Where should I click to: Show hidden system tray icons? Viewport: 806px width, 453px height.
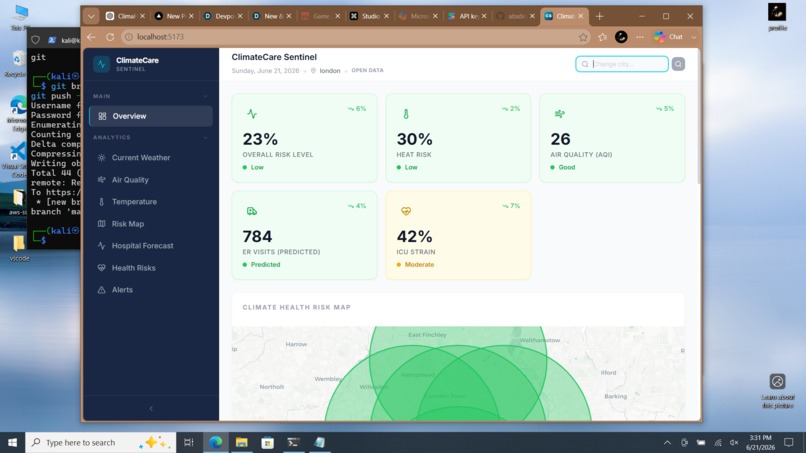667,442
